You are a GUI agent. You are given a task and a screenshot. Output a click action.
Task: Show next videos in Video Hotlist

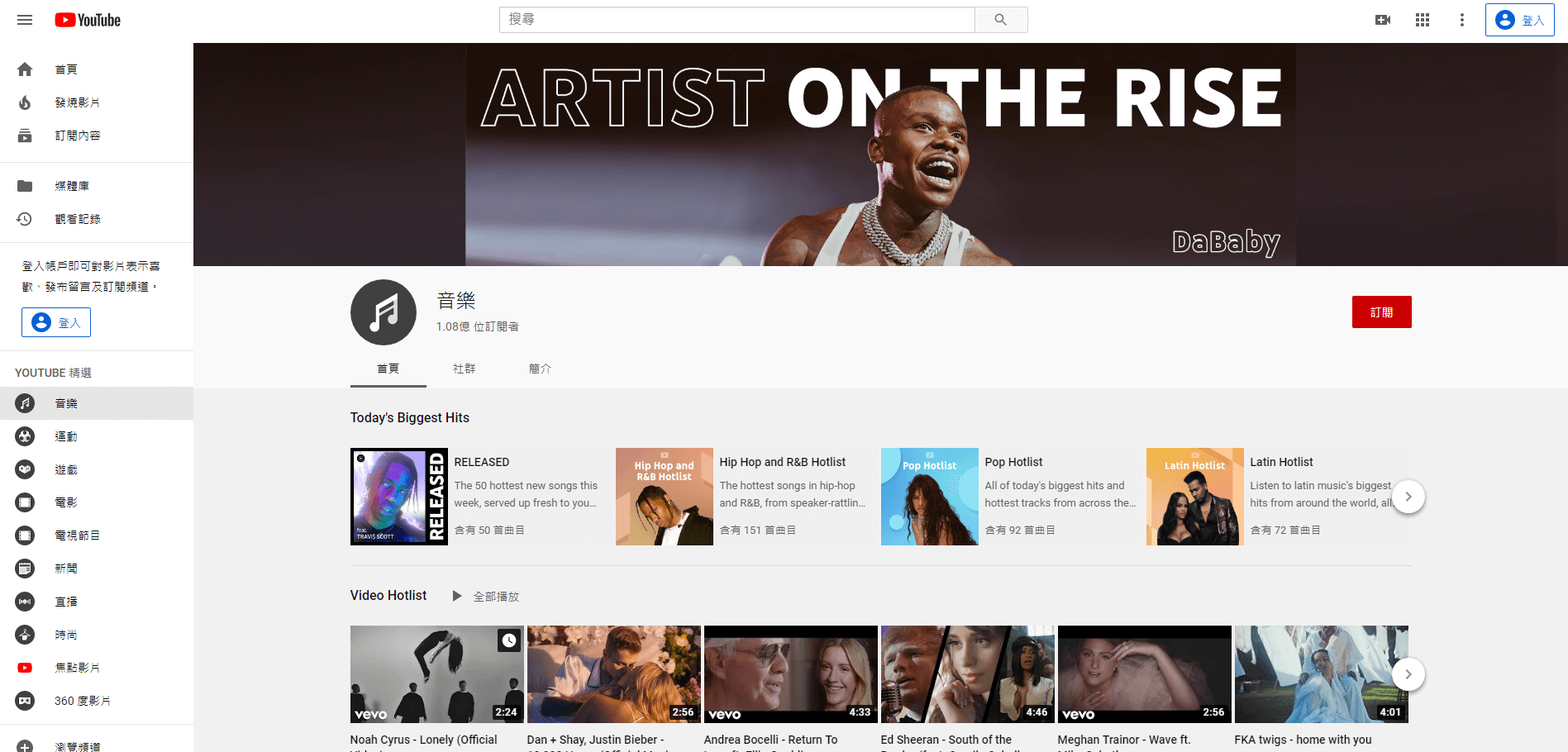click(x=1408, y=674)
